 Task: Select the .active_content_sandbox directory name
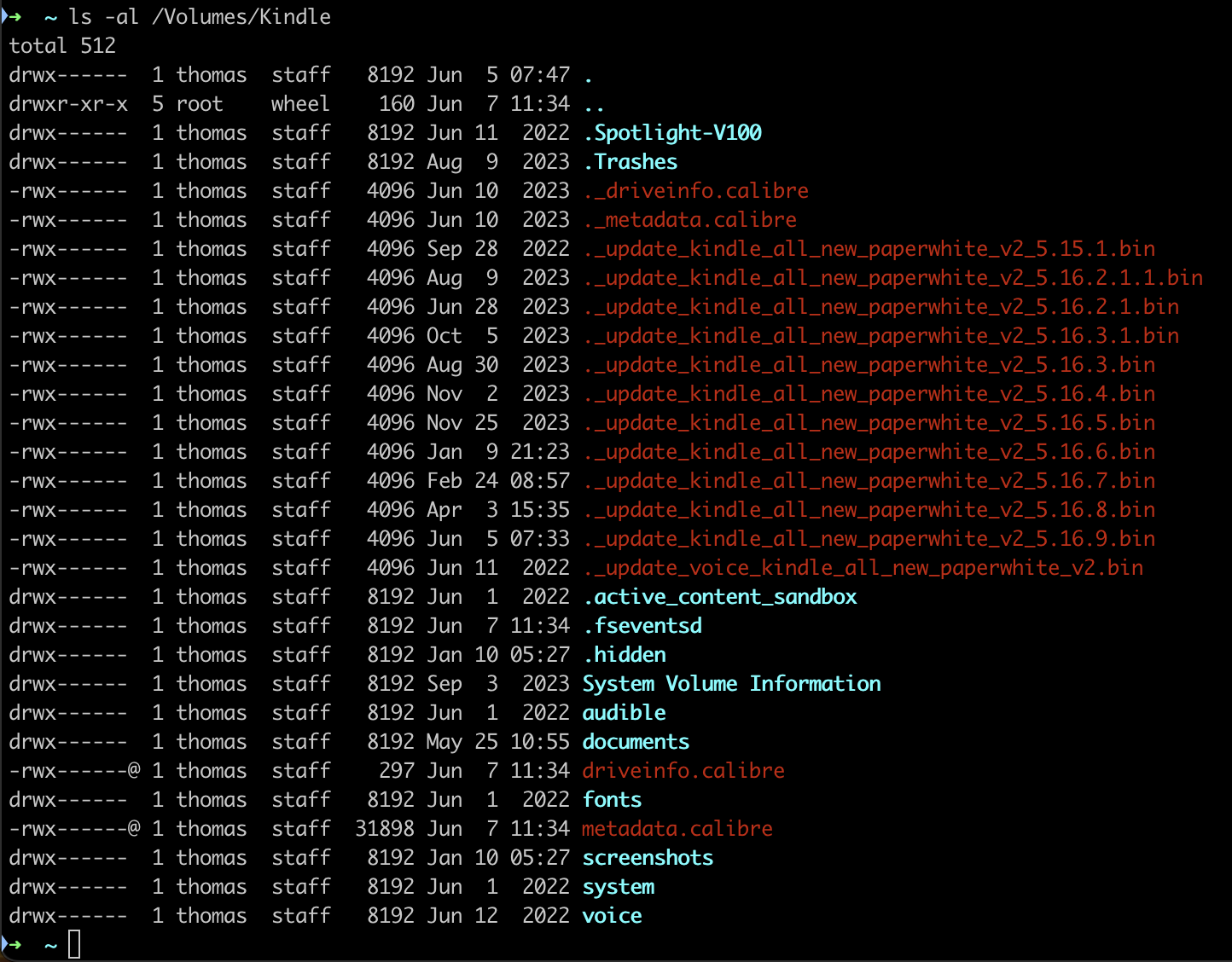[720, 597]
